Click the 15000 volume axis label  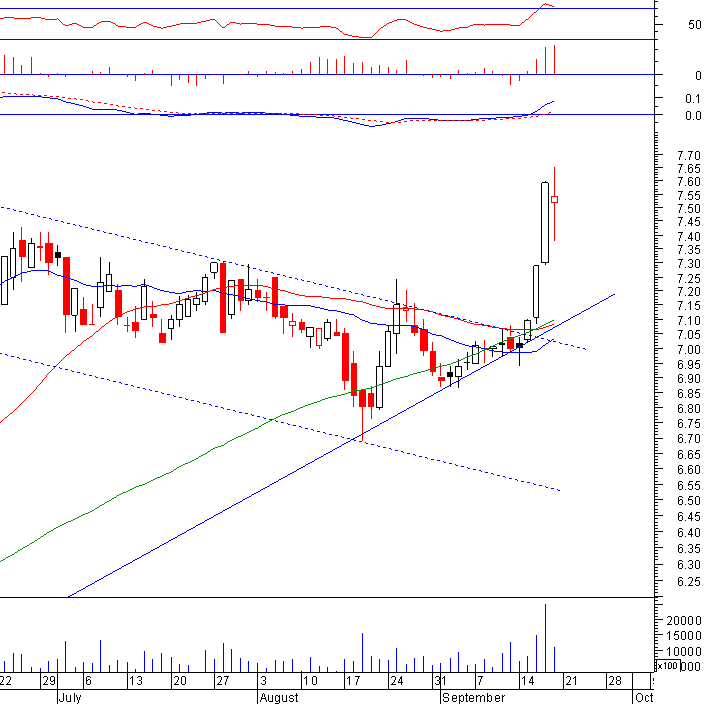click(683, 636)
